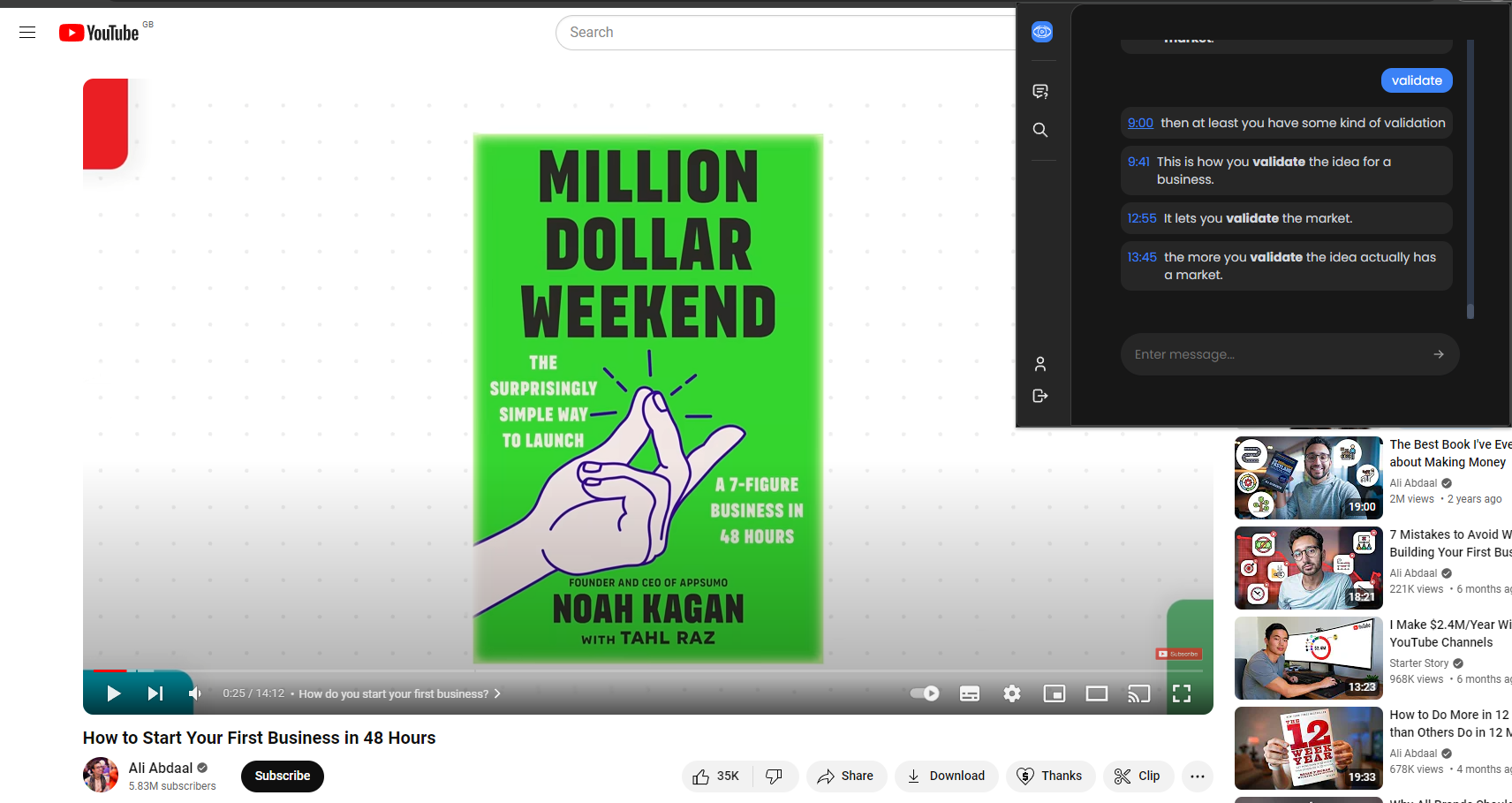
Task: Share this video
Action: (x=846, y=776)
